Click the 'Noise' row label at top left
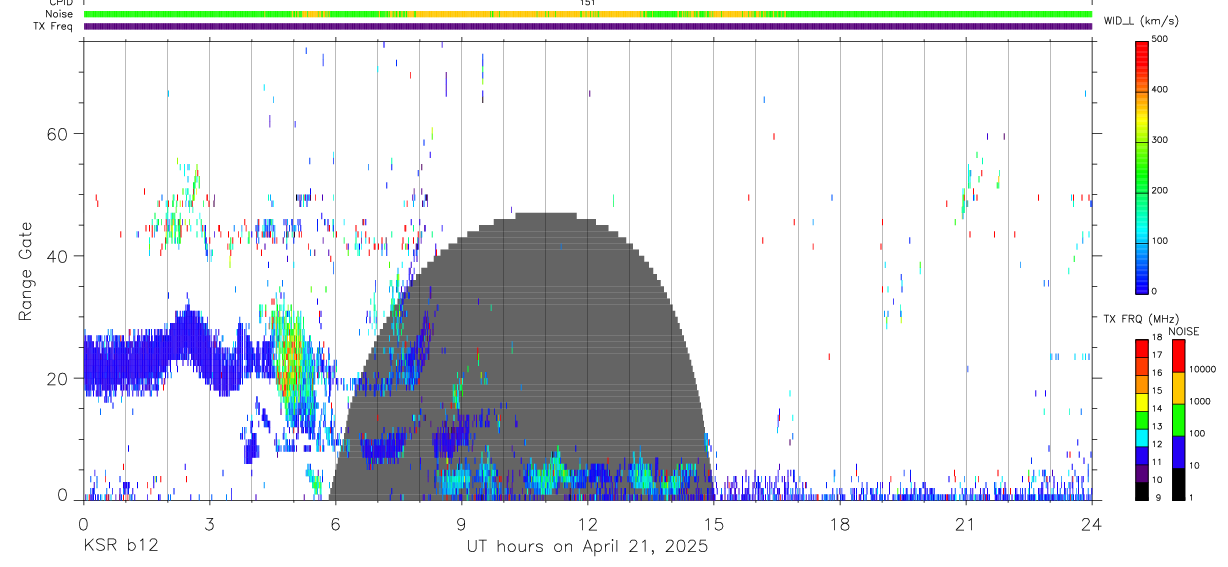1228x567 pixels. coord(60,14)
